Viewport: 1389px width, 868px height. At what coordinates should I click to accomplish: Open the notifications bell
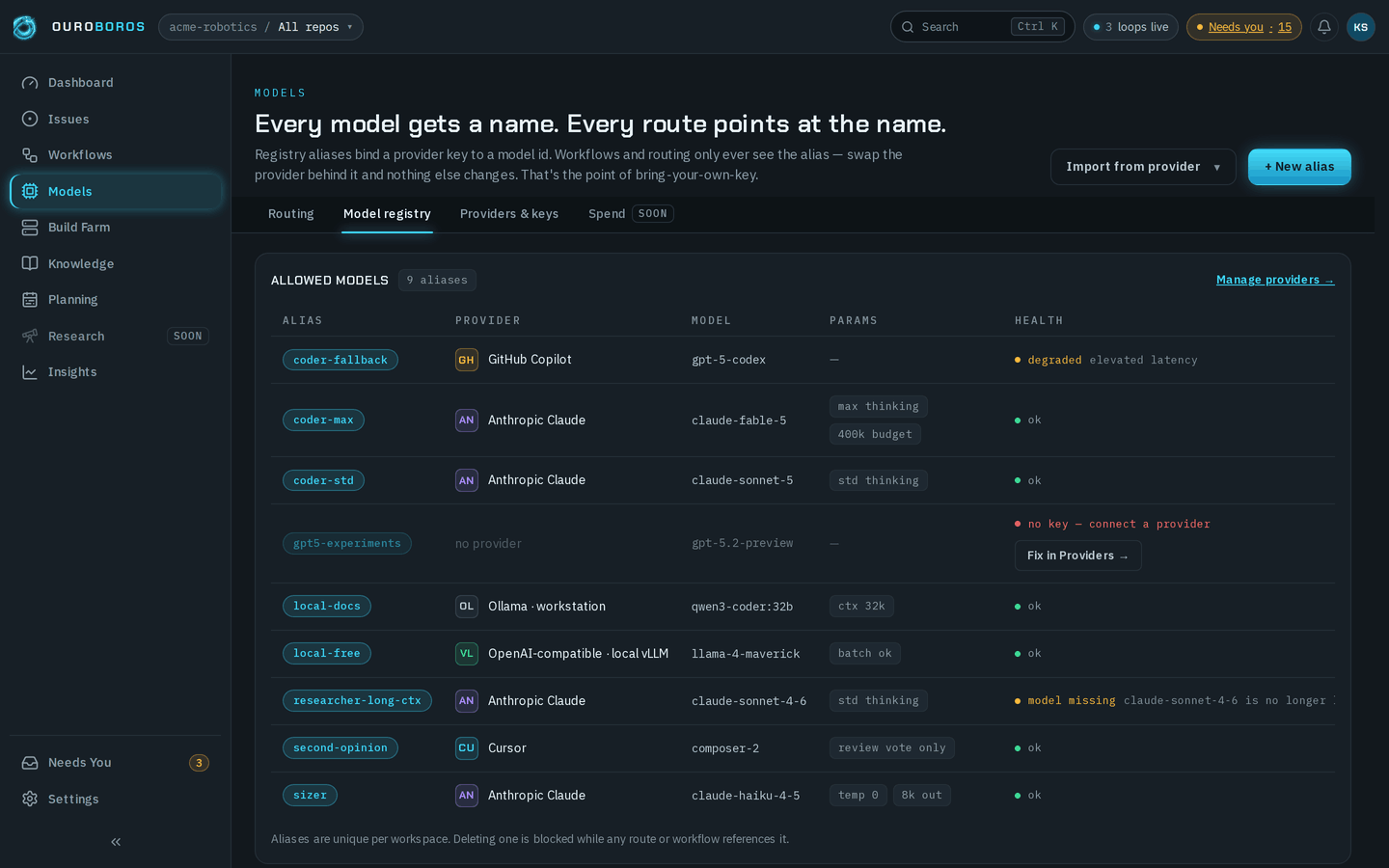coord(1324,27)
